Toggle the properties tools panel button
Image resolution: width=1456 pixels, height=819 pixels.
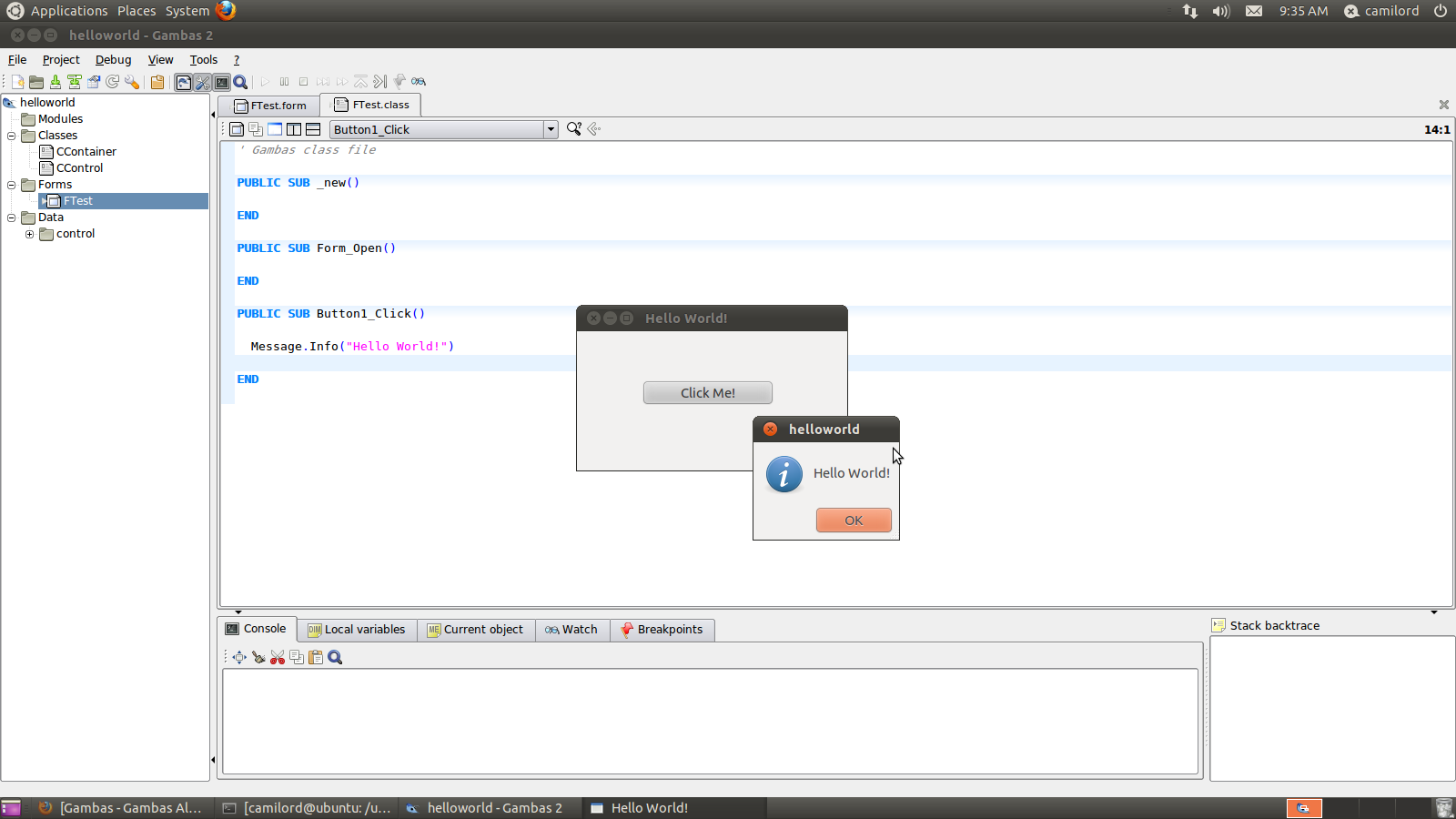(x=203, y=82)
